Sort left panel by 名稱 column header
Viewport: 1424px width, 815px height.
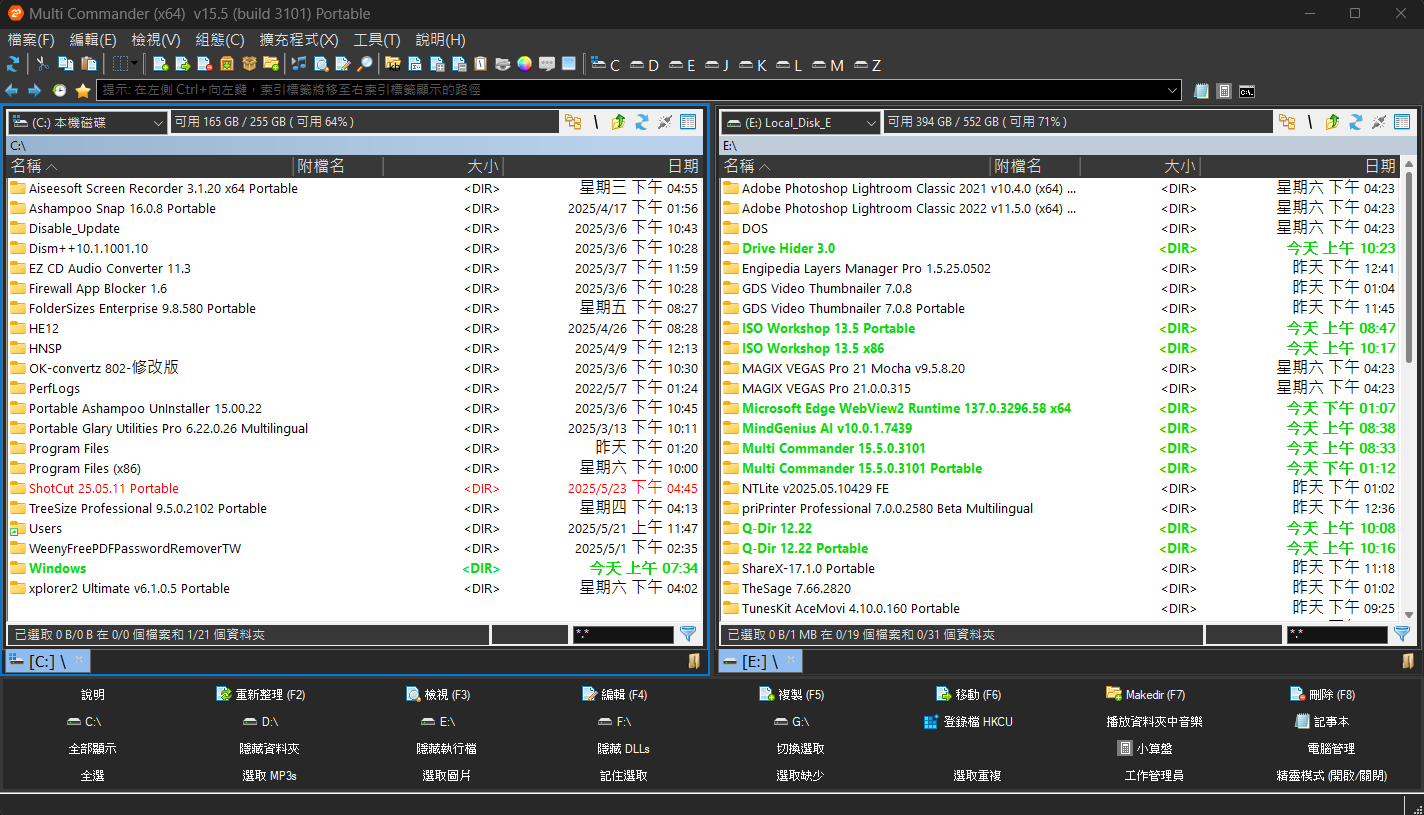[x=150, y=166]
